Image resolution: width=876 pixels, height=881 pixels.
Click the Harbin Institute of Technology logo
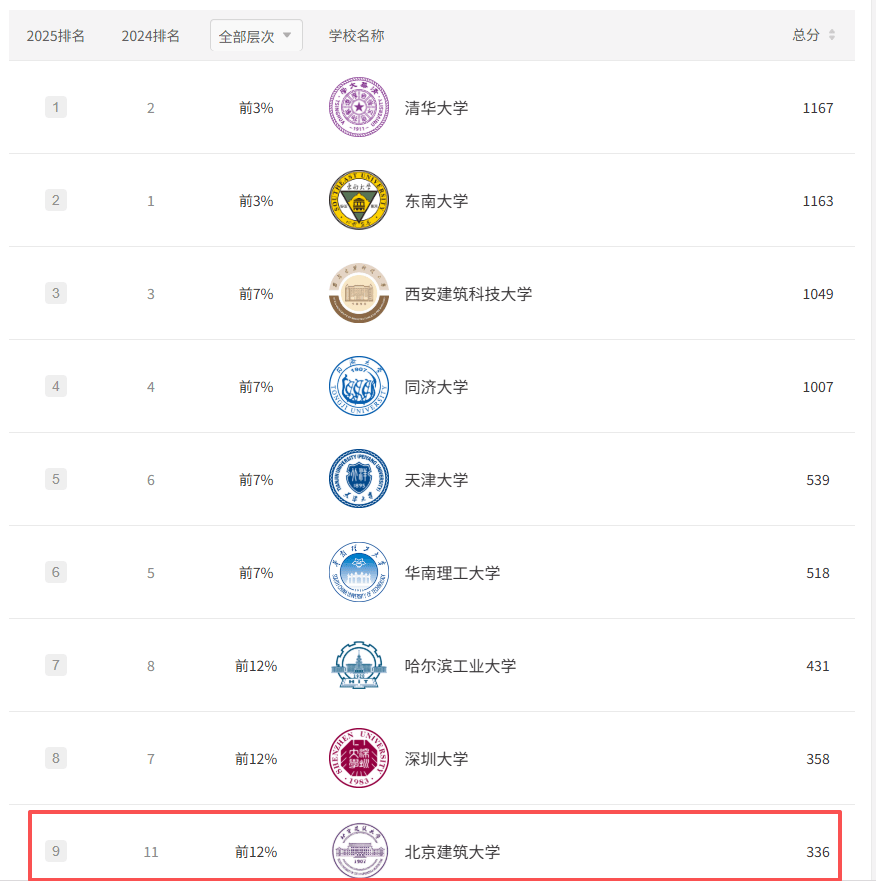(358, 665)
